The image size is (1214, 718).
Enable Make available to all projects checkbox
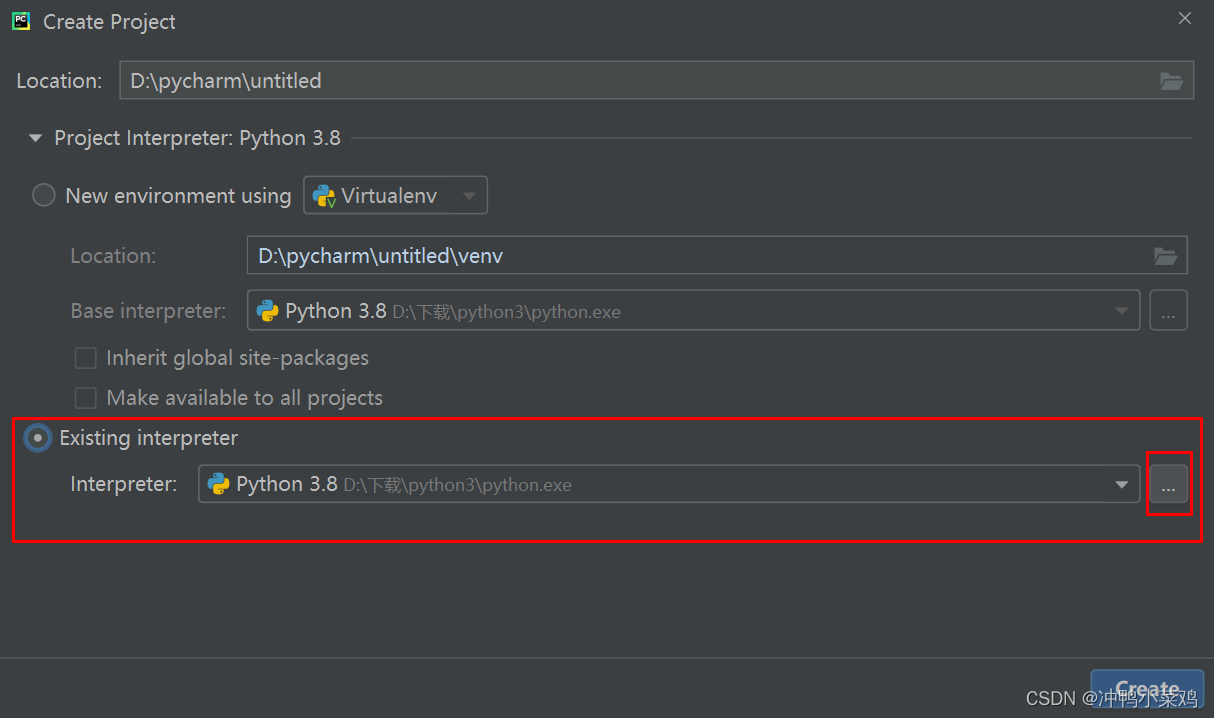[86, 398]
